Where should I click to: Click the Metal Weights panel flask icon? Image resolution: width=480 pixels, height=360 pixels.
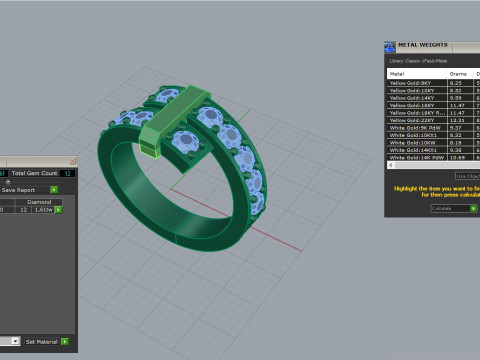click(390, 47)
